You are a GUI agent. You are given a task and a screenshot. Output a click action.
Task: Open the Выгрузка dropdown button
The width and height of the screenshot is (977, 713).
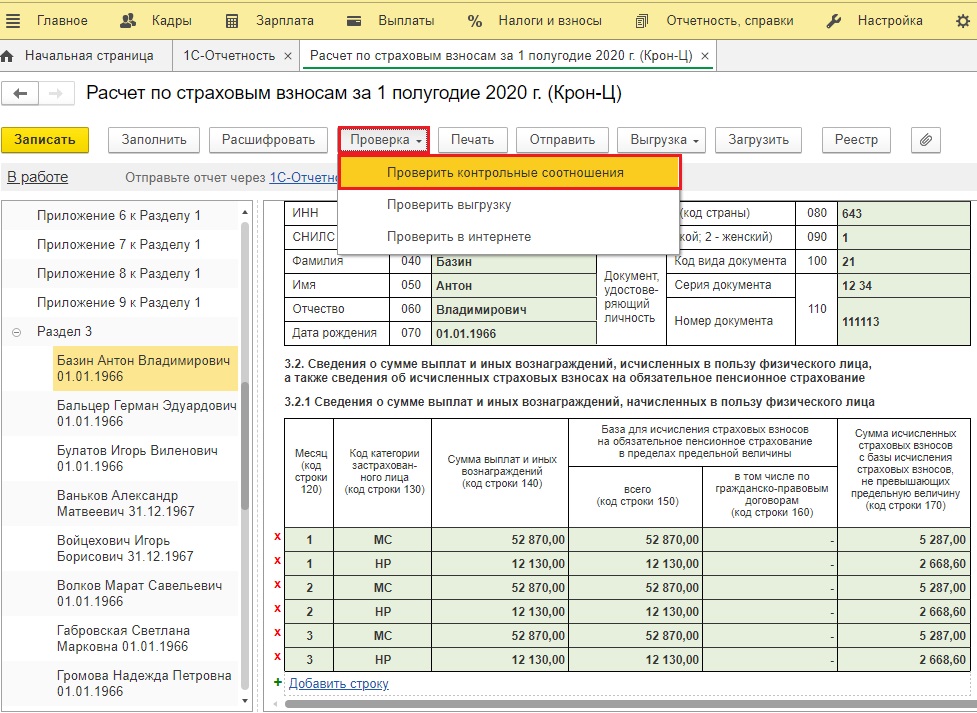click(x=661, y=140)
